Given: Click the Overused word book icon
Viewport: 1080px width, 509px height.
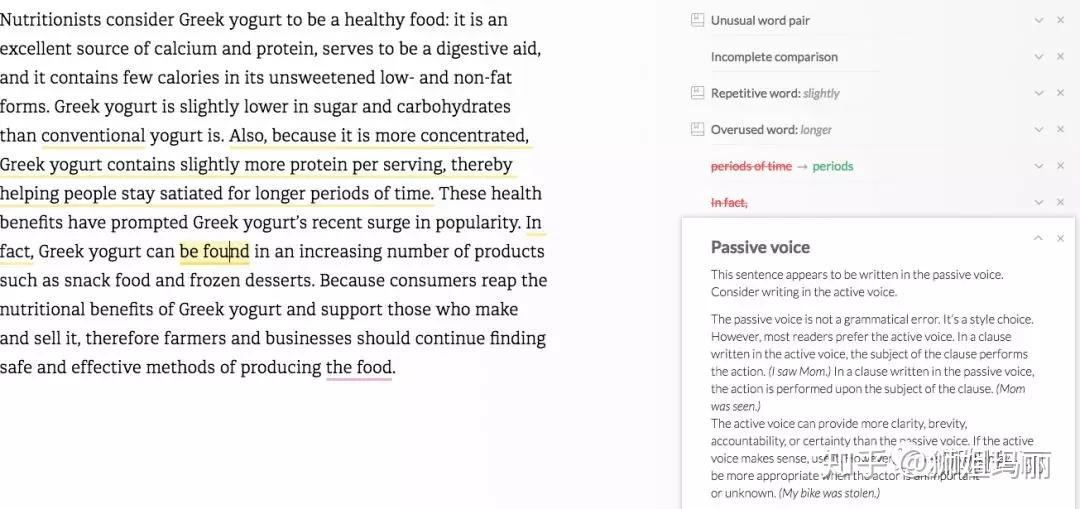Looking at the screenshot, I should click(697, 129).
